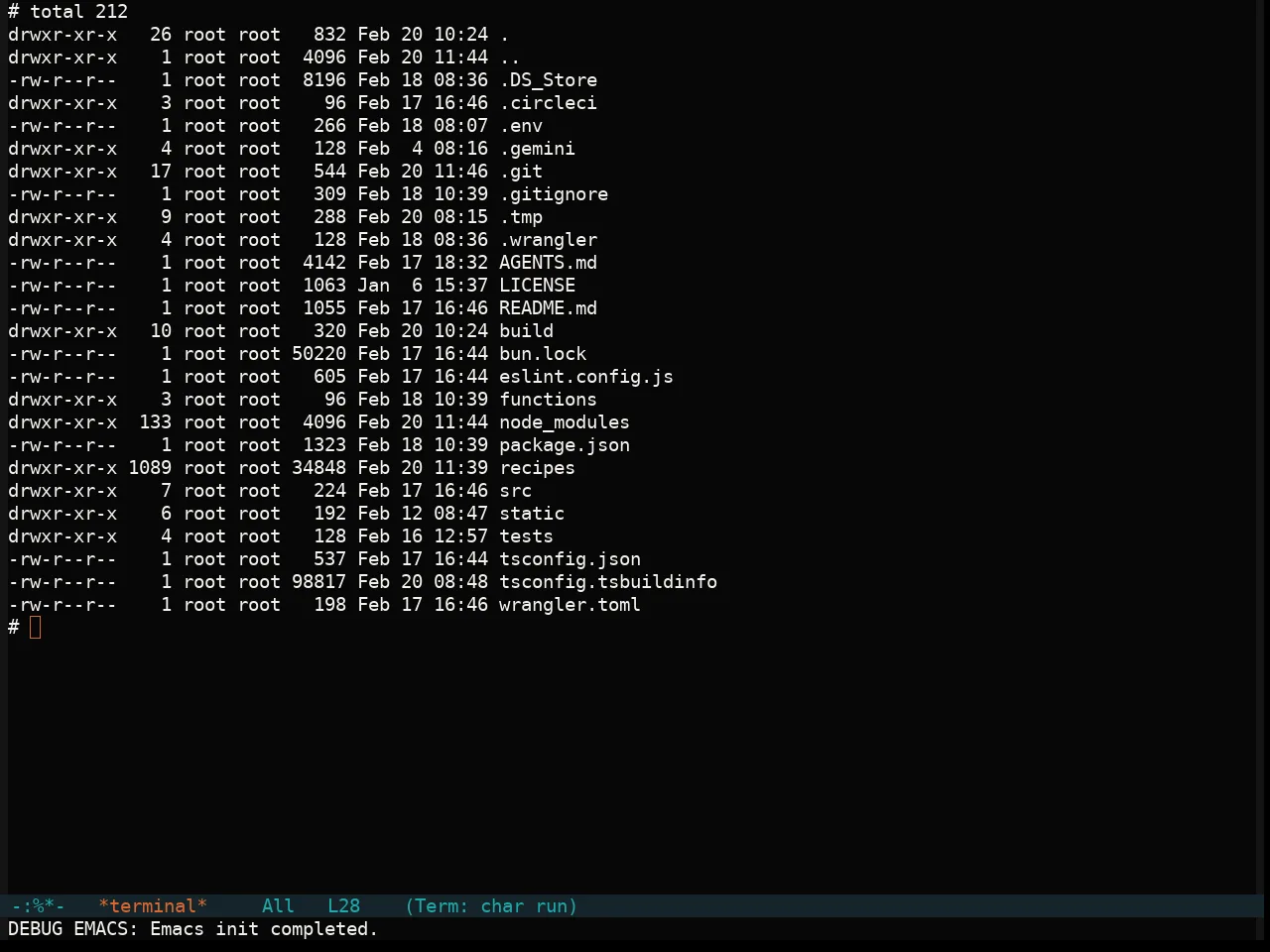Click the *terminal* buffer name in mode line
1270x952 pixels.
tap(153, 906)
